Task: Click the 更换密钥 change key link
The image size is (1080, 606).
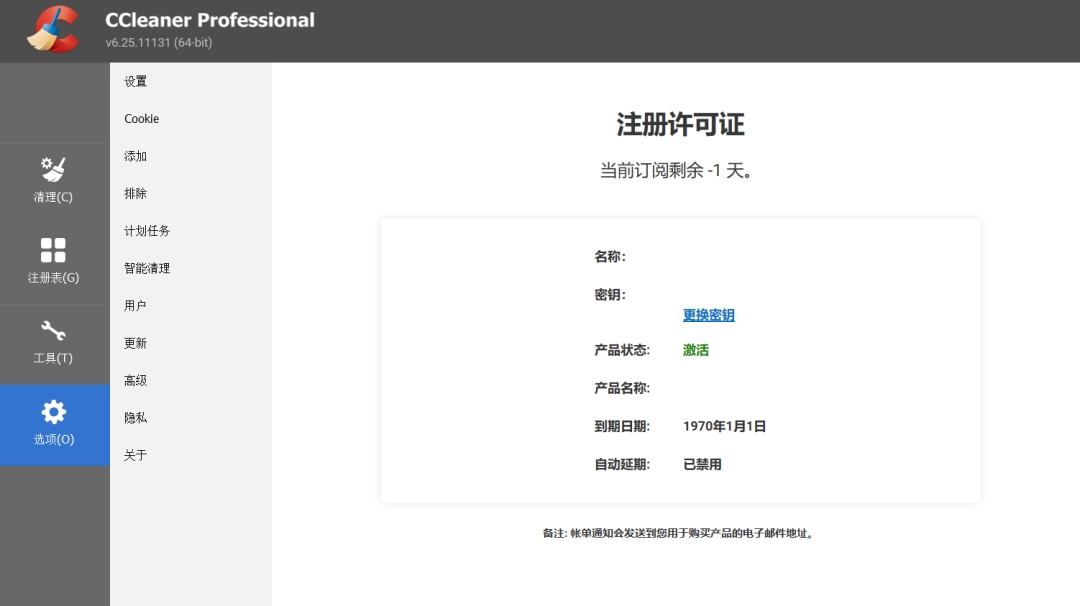Action: (x=707, y=314)
